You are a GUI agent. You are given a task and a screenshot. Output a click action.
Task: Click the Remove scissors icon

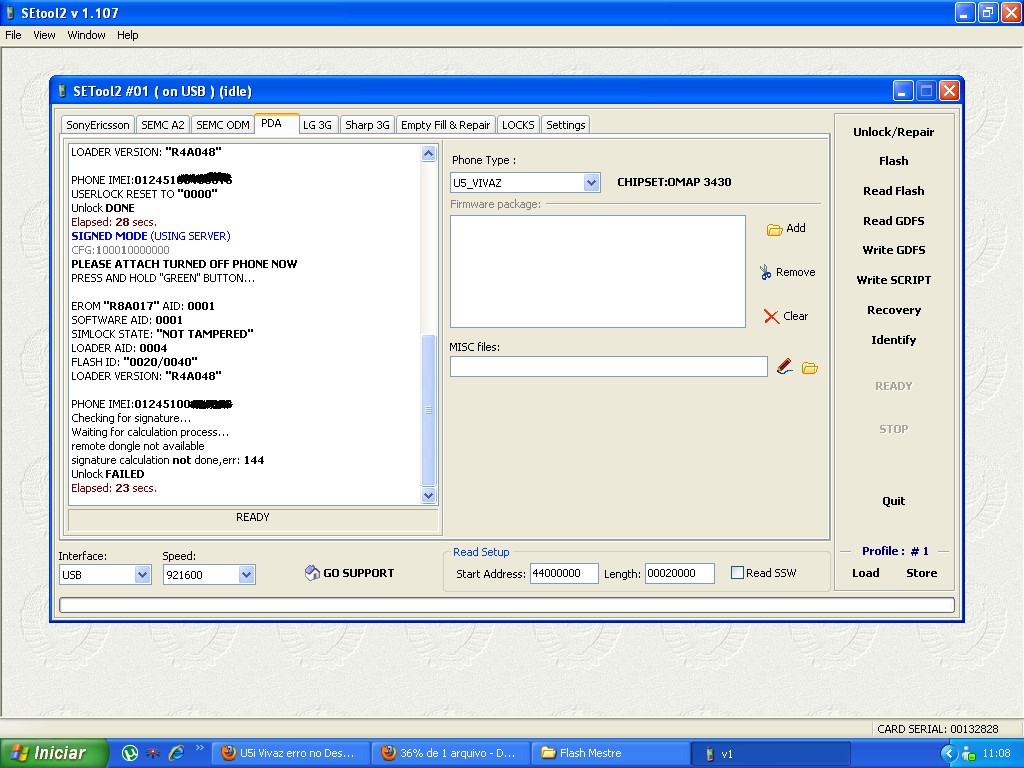click(x=765, y=272)
